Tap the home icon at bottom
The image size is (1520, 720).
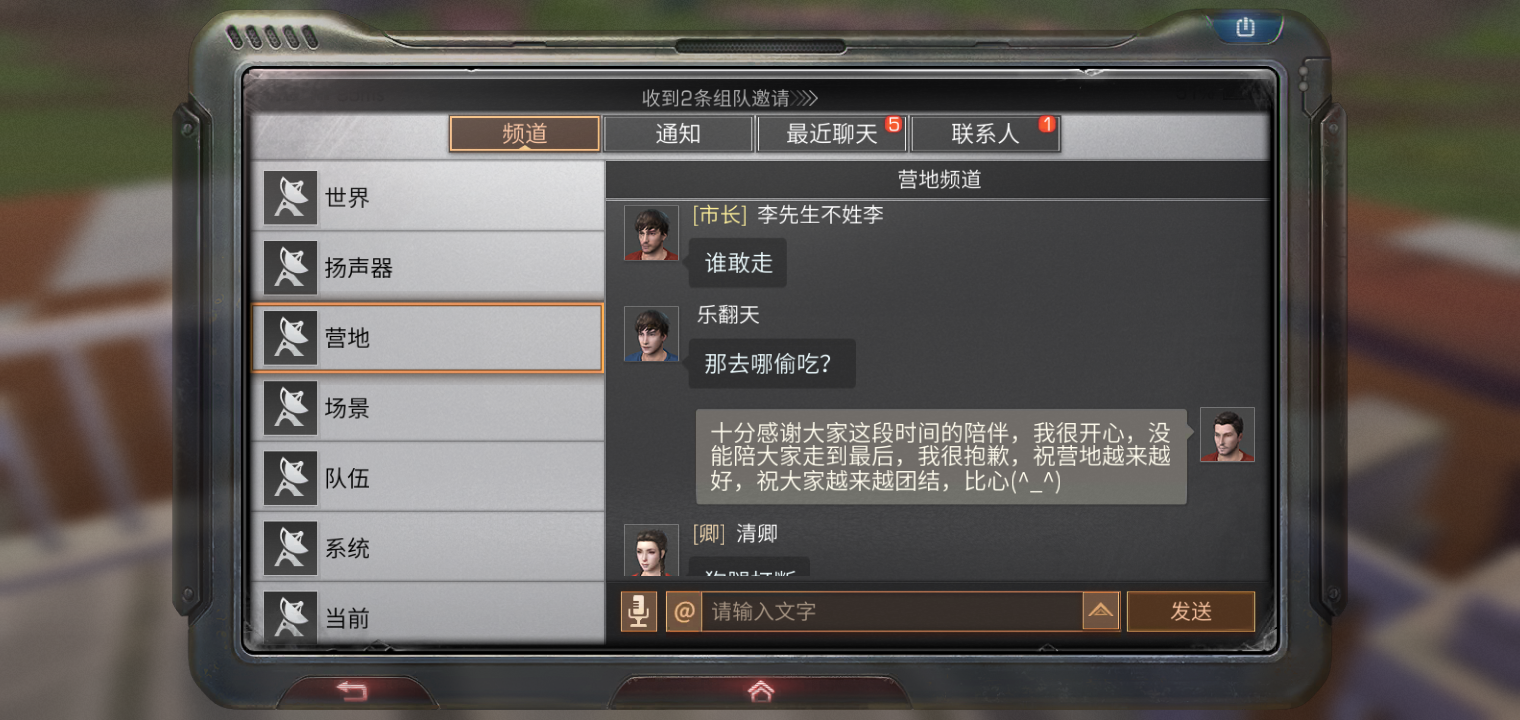pyautogui.click(x=760, y=690)
